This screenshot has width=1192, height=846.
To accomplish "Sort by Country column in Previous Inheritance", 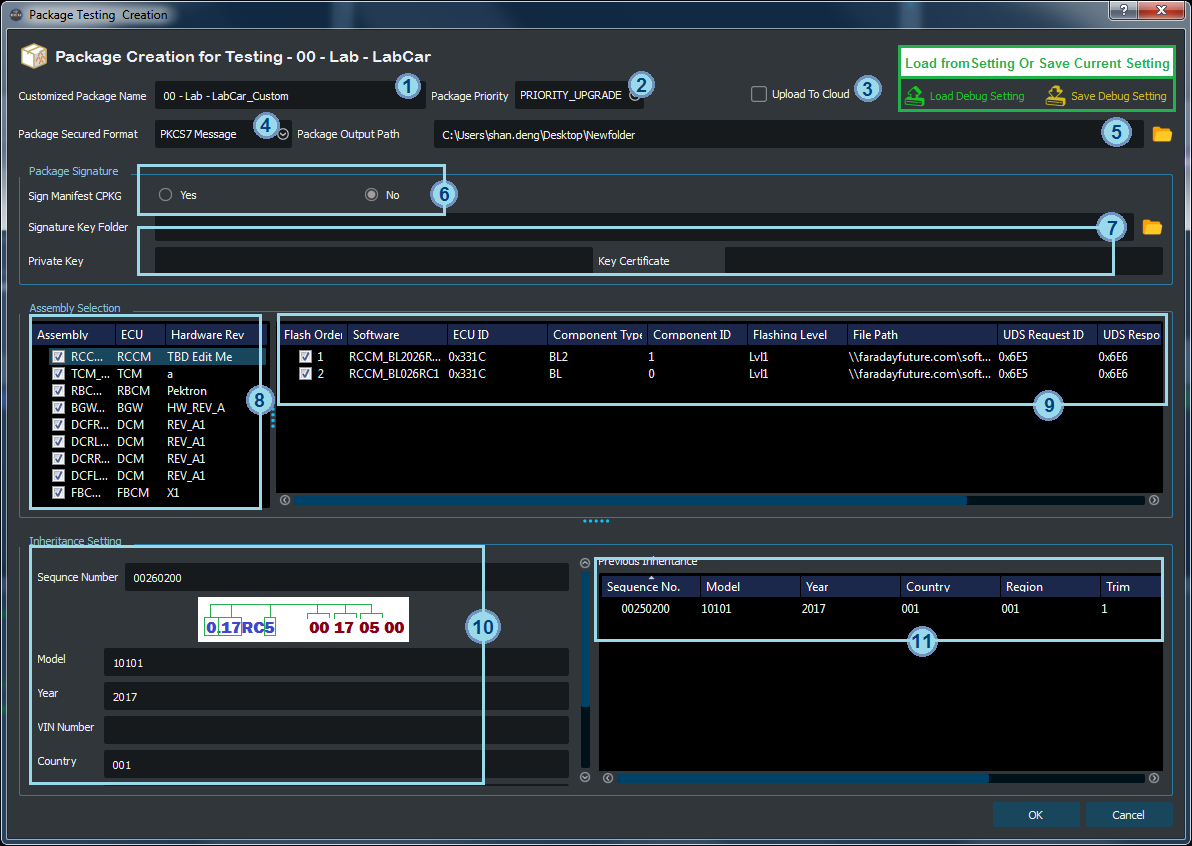I will coord(949,587).
